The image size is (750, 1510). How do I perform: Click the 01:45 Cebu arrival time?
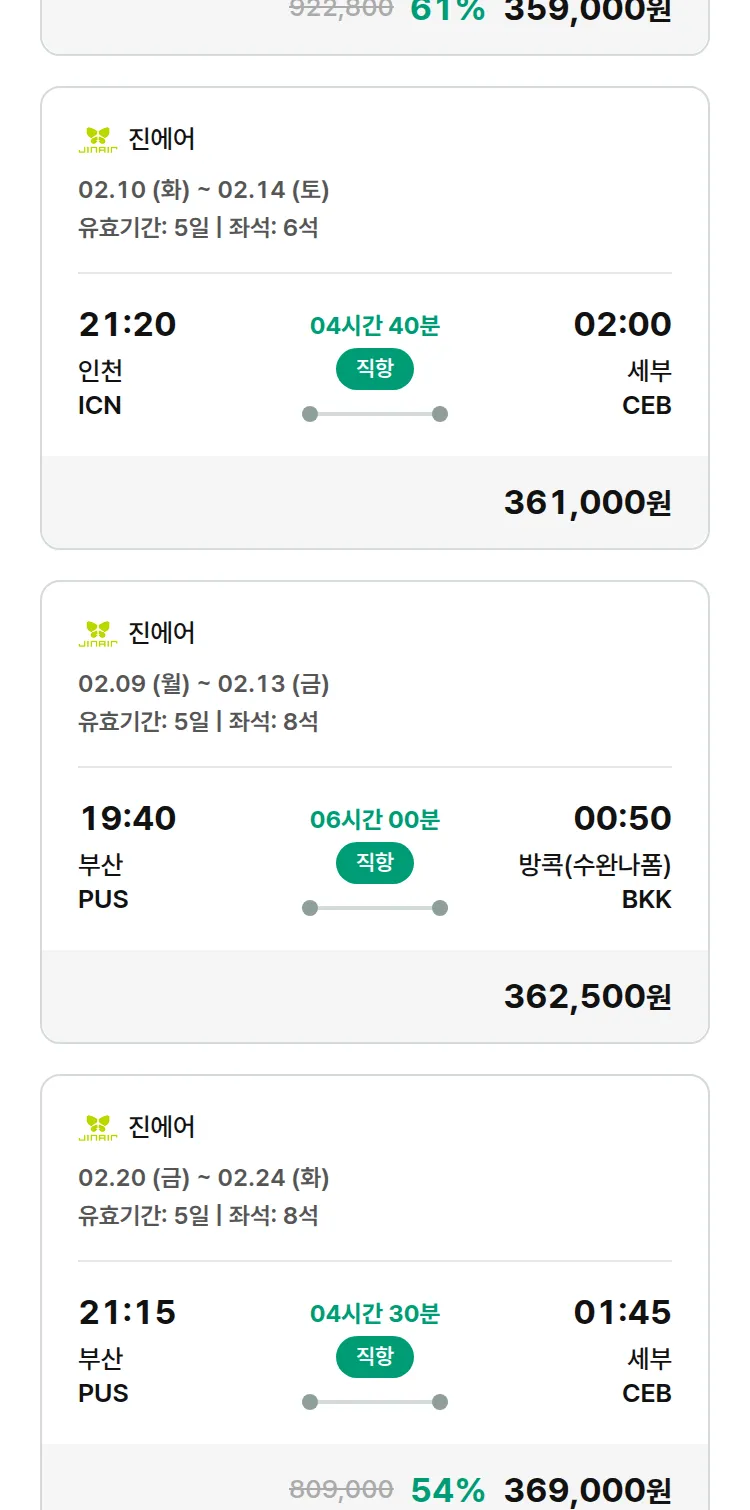coord(622,1313)
